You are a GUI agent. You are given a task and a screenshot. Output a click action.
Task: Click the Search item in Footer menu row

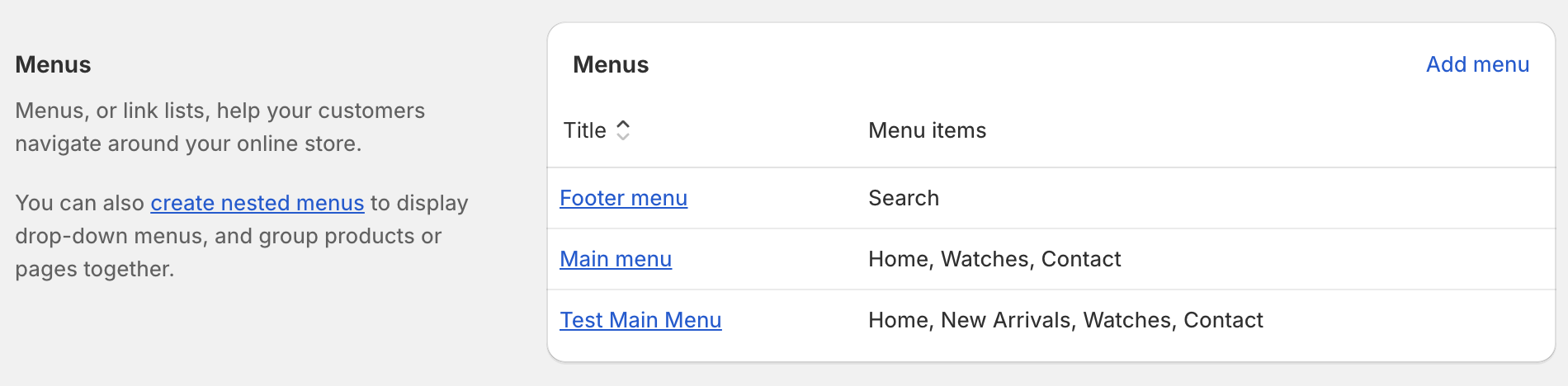(x=904, y=198)
